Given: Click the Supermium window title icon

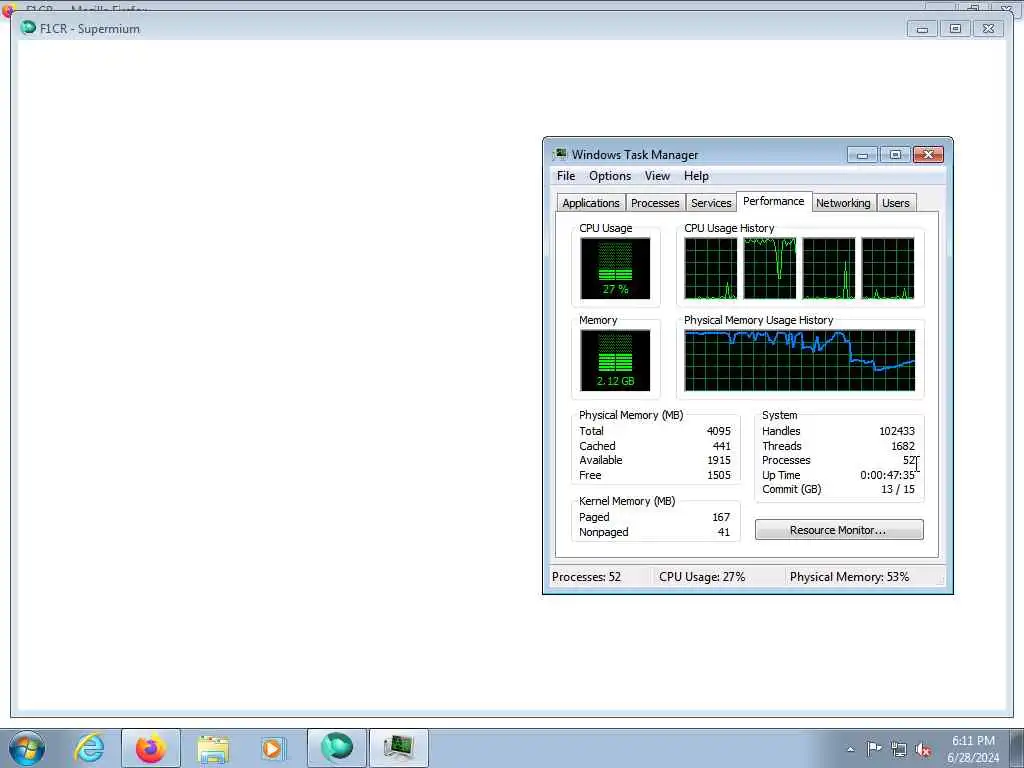Looking at the screenshot, I should pos(28,27).
